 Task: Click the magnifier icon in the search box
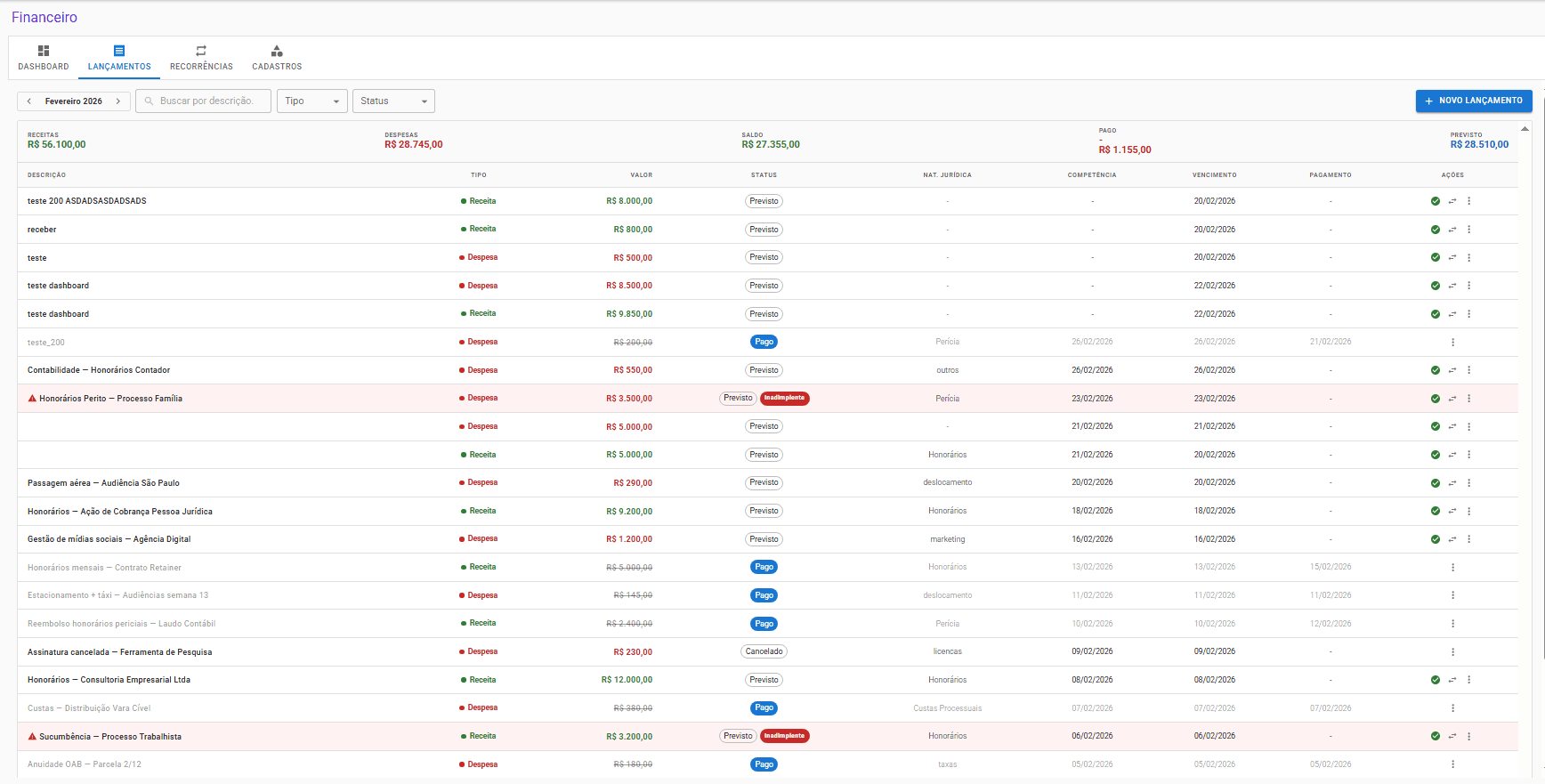(150, 101)
